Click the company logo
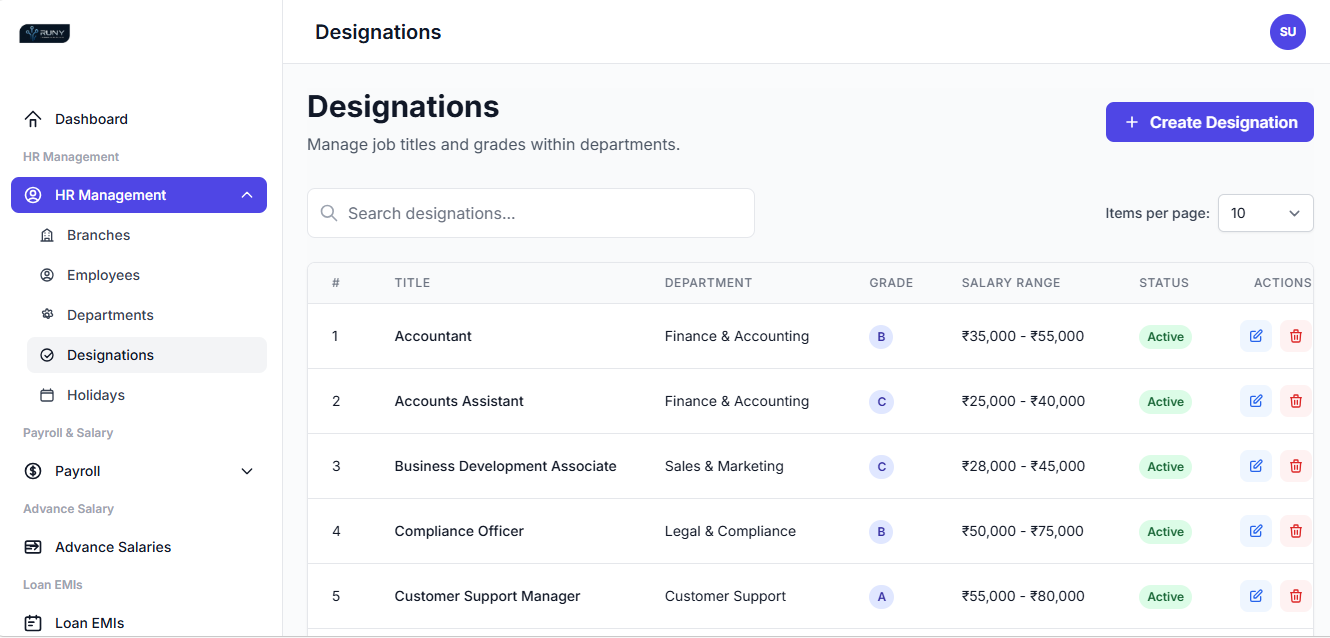Screen dimensions: 1330x638 pyautogui.click(x=45, y=33)
